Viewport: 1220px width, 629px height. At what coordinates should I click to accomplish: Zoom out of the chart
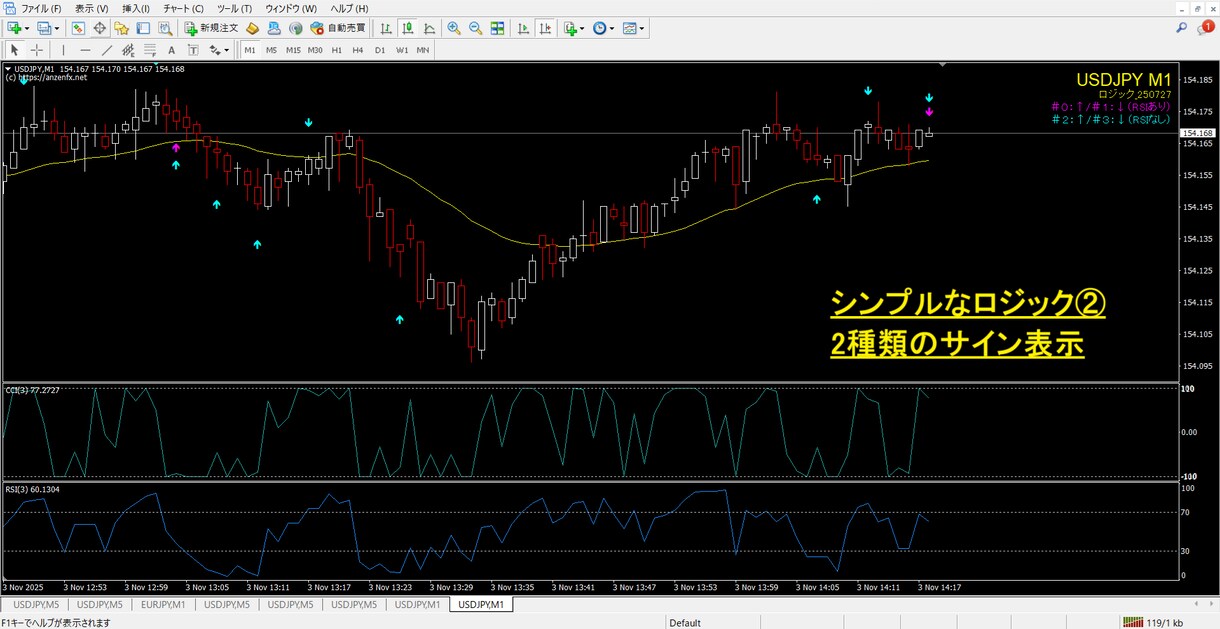[475, 29]
